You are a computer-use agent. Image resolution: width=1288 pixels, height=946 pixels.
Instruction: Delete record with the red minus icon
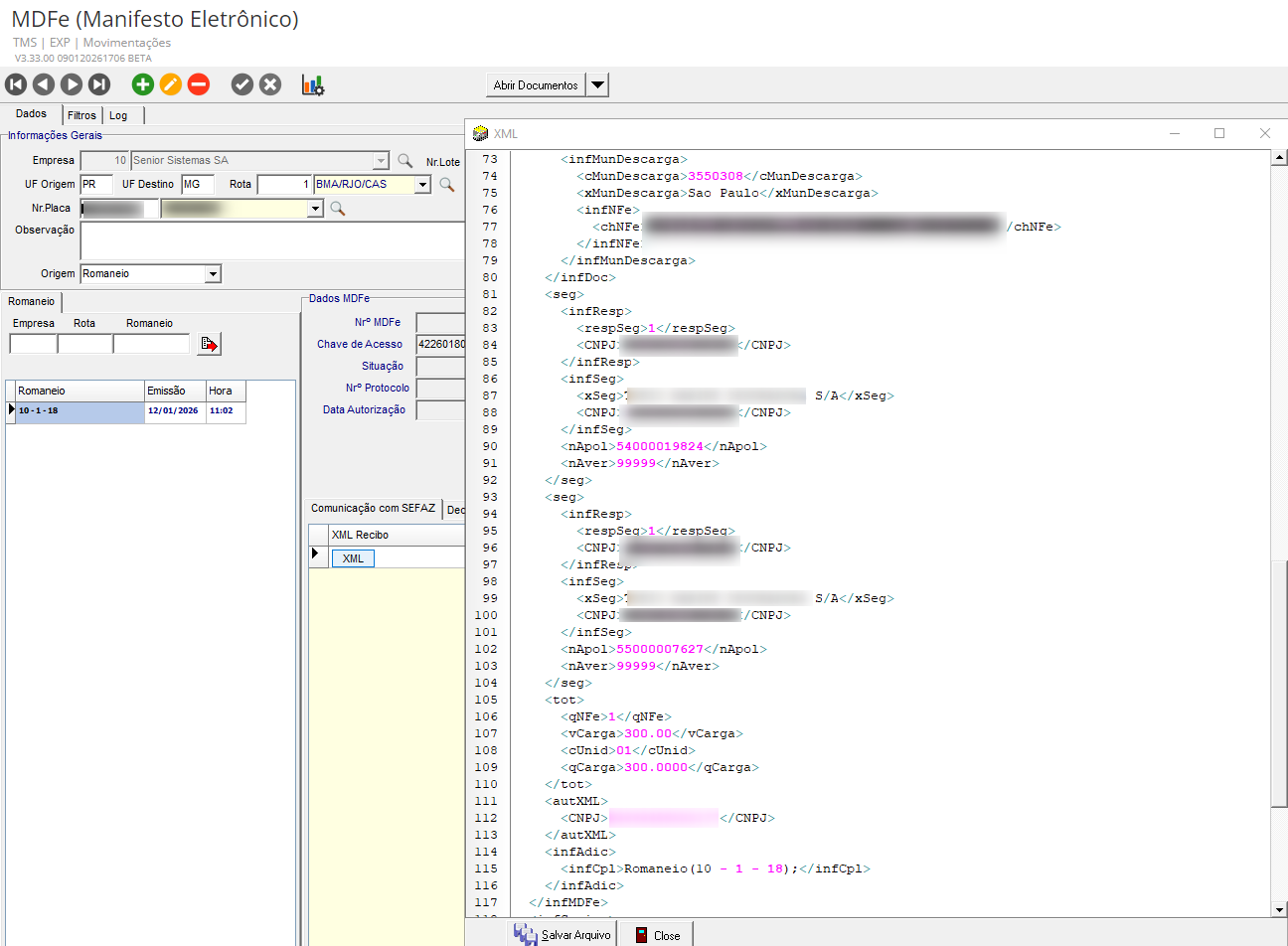(x=199, y=84)
